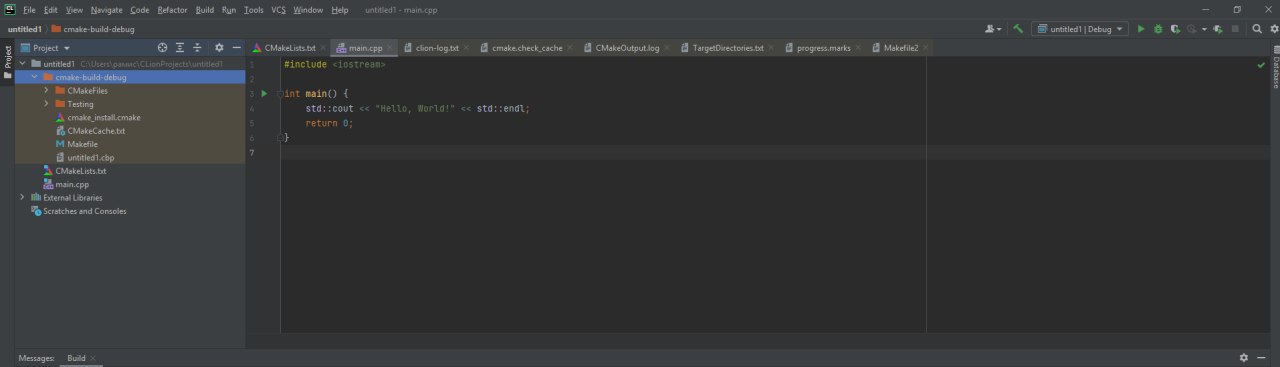Switch to CMakeOutput.log editor tab
This screenshot has width=1280, height=367.
coord(627,47)
